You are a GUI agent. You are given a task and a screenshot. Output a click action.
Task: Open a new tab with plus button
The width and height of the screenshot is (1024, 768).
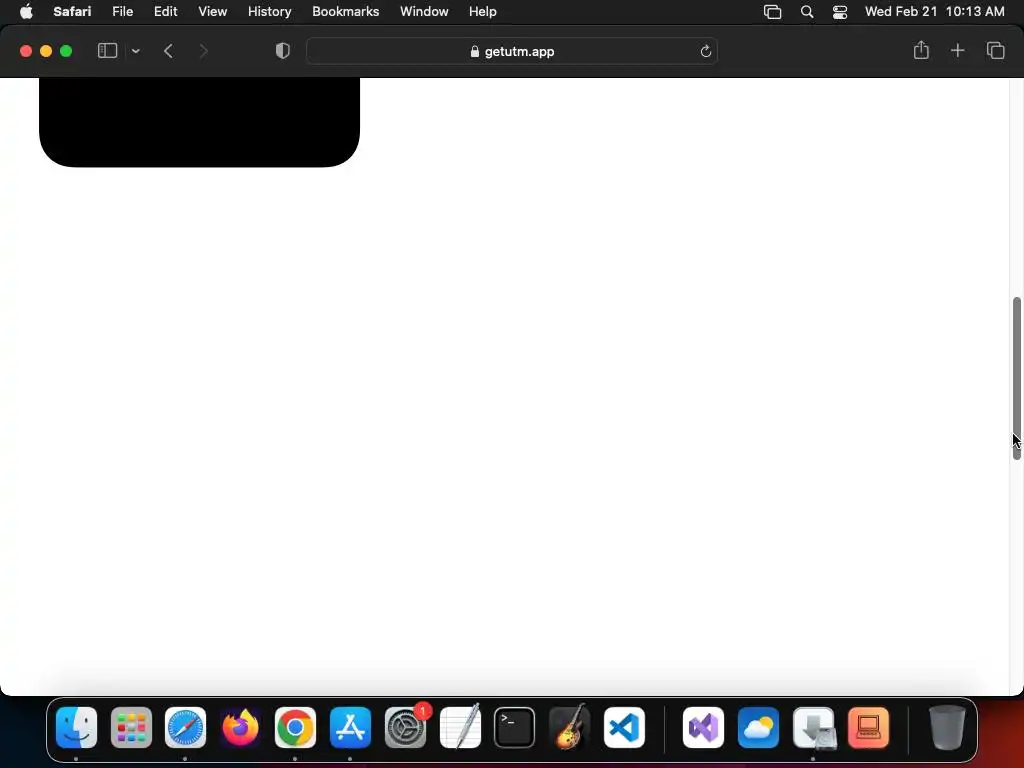pyautogui.click(x=957, y=50)
